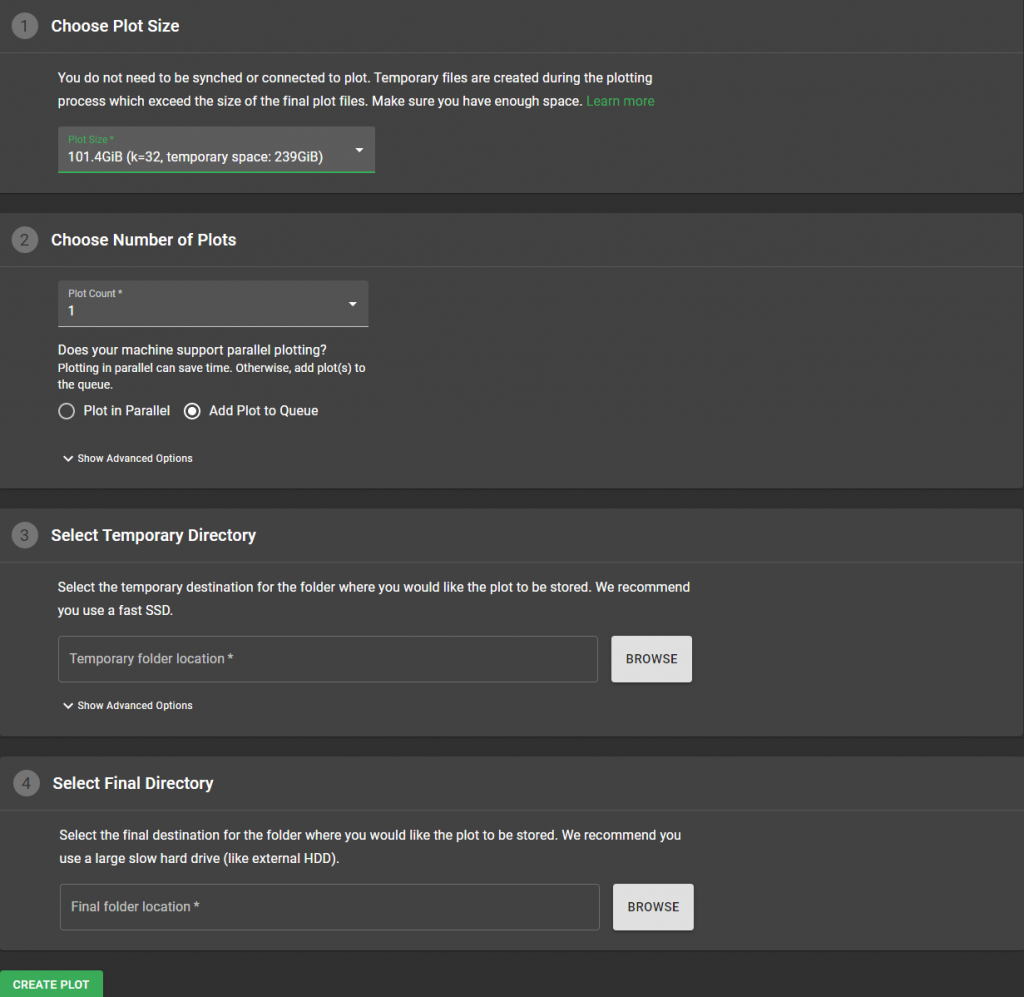Focus the Final folder location field

(x=329, y=907)
